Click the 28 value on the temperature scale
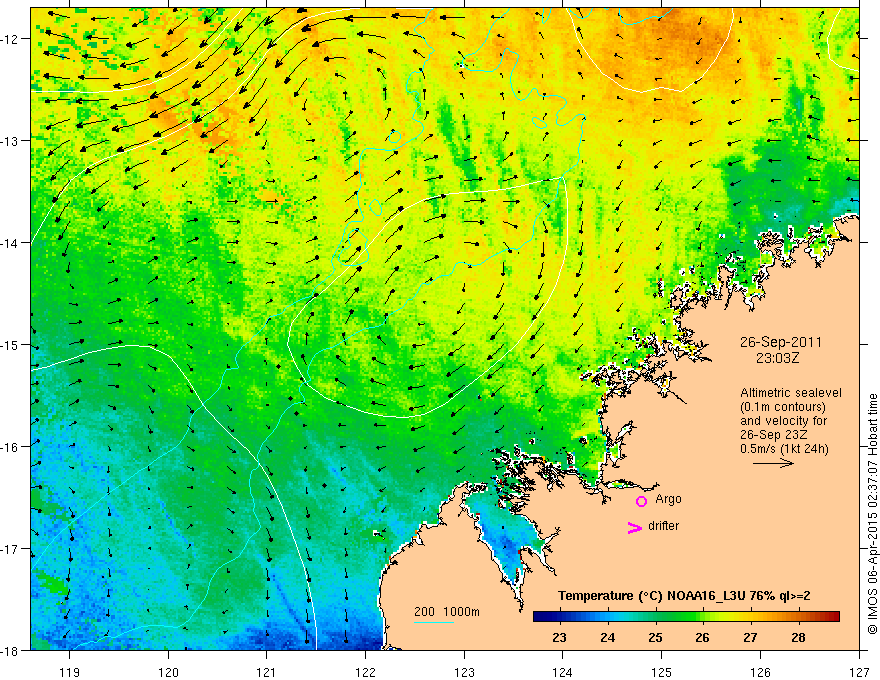880x680 pixels. point(798,637)
